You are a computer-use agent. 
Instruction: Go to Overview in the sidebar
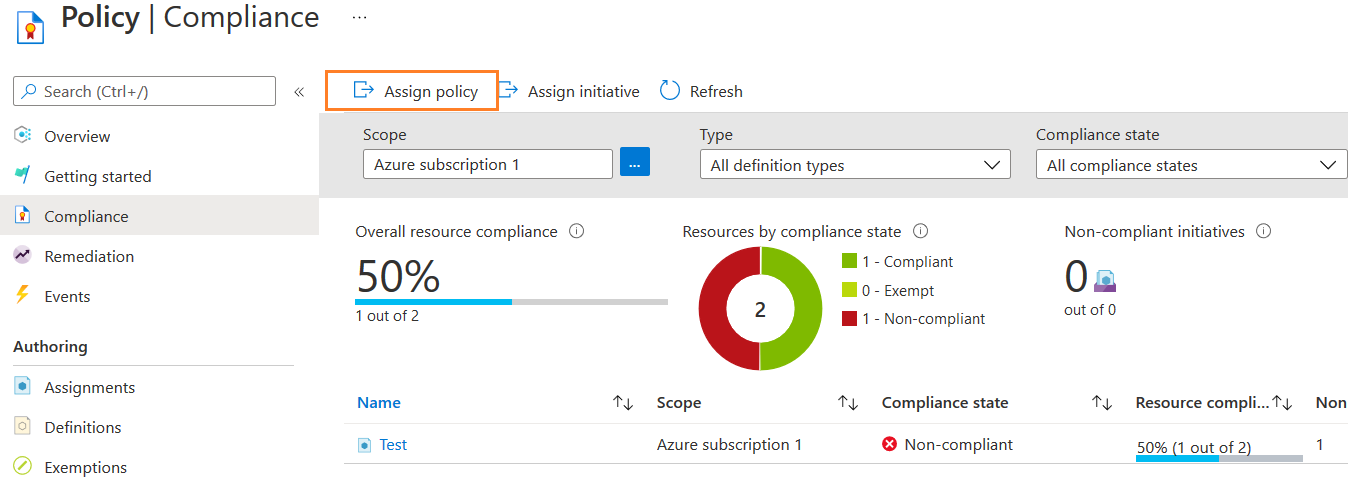77,136
